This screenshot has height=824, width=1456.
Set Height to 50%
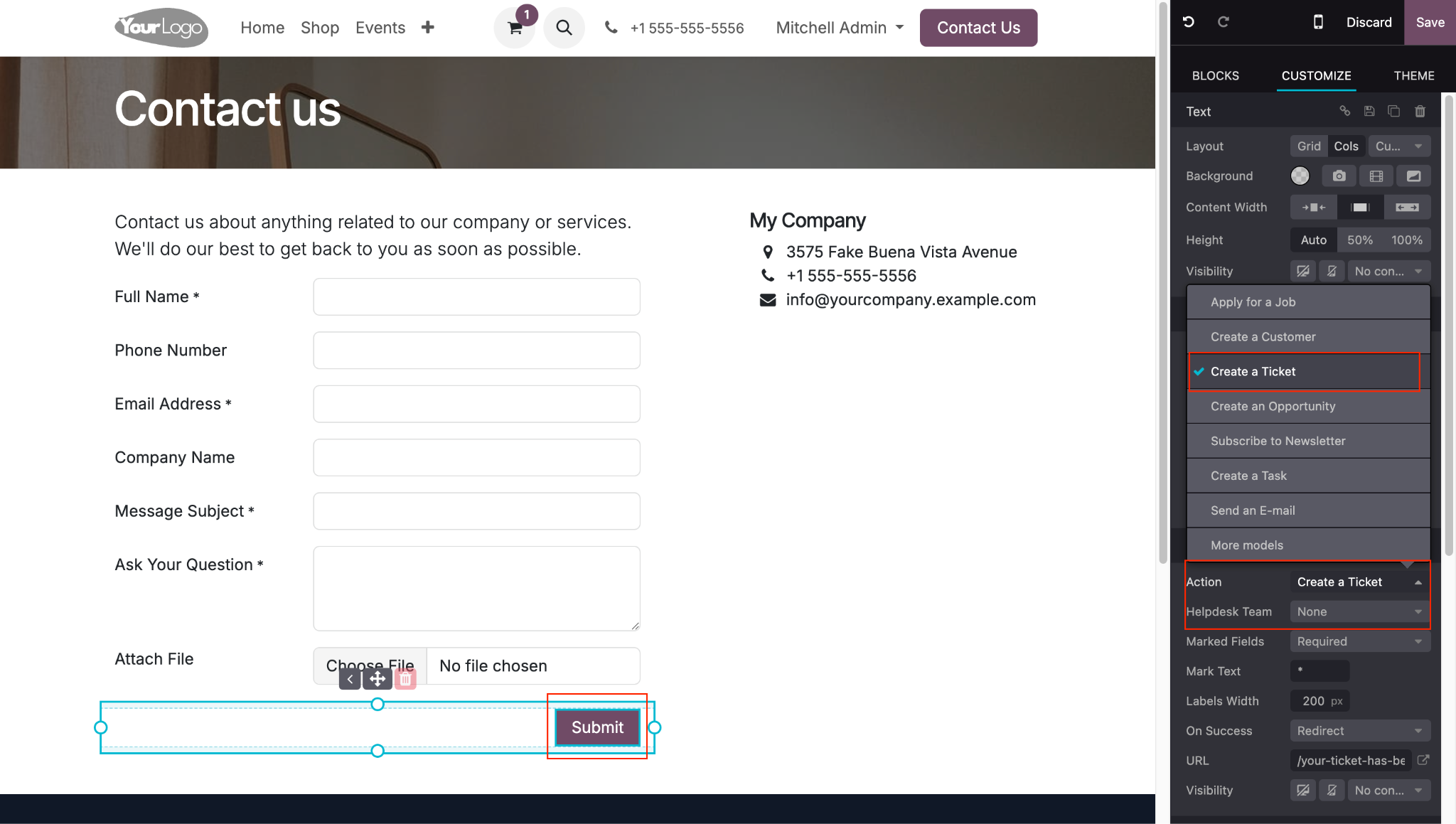pyautogui.click(x=1359, y=240)
